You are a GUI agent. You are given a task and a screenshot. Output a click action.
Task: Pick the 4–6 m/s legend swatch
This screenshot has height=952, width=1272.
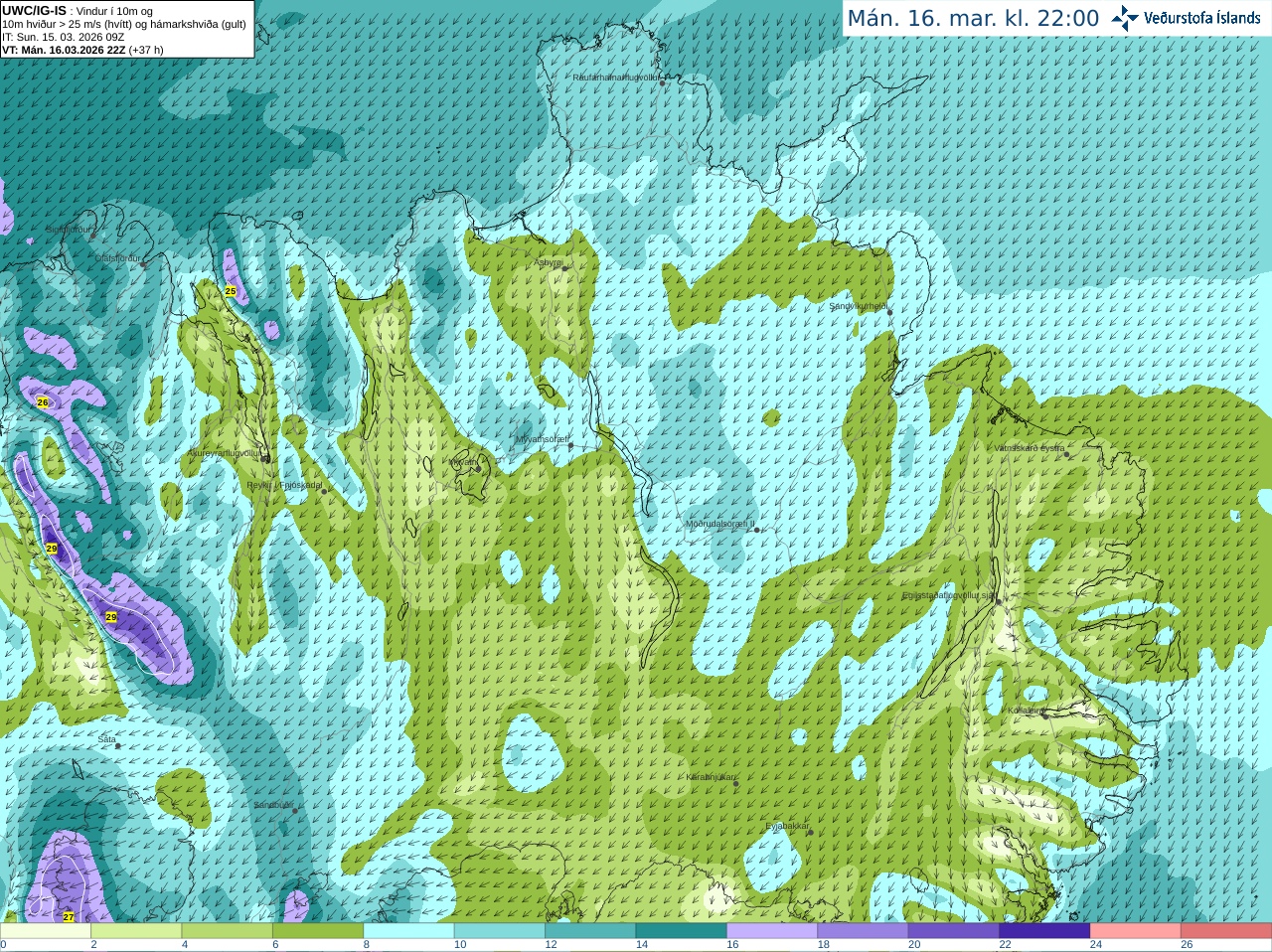[x=227, y=931]
